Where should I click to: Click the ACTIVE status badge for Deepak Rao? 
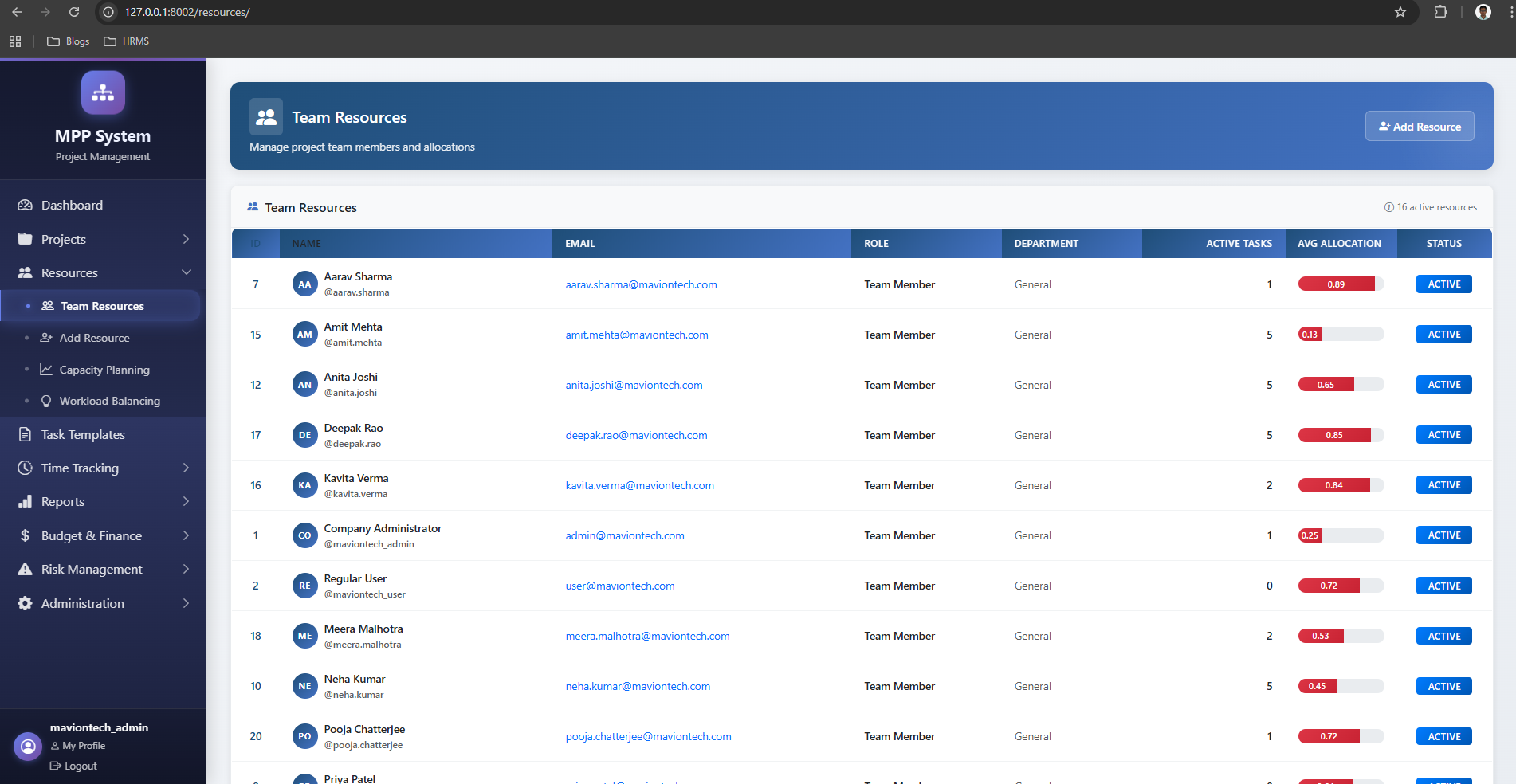pos(1443,435)
